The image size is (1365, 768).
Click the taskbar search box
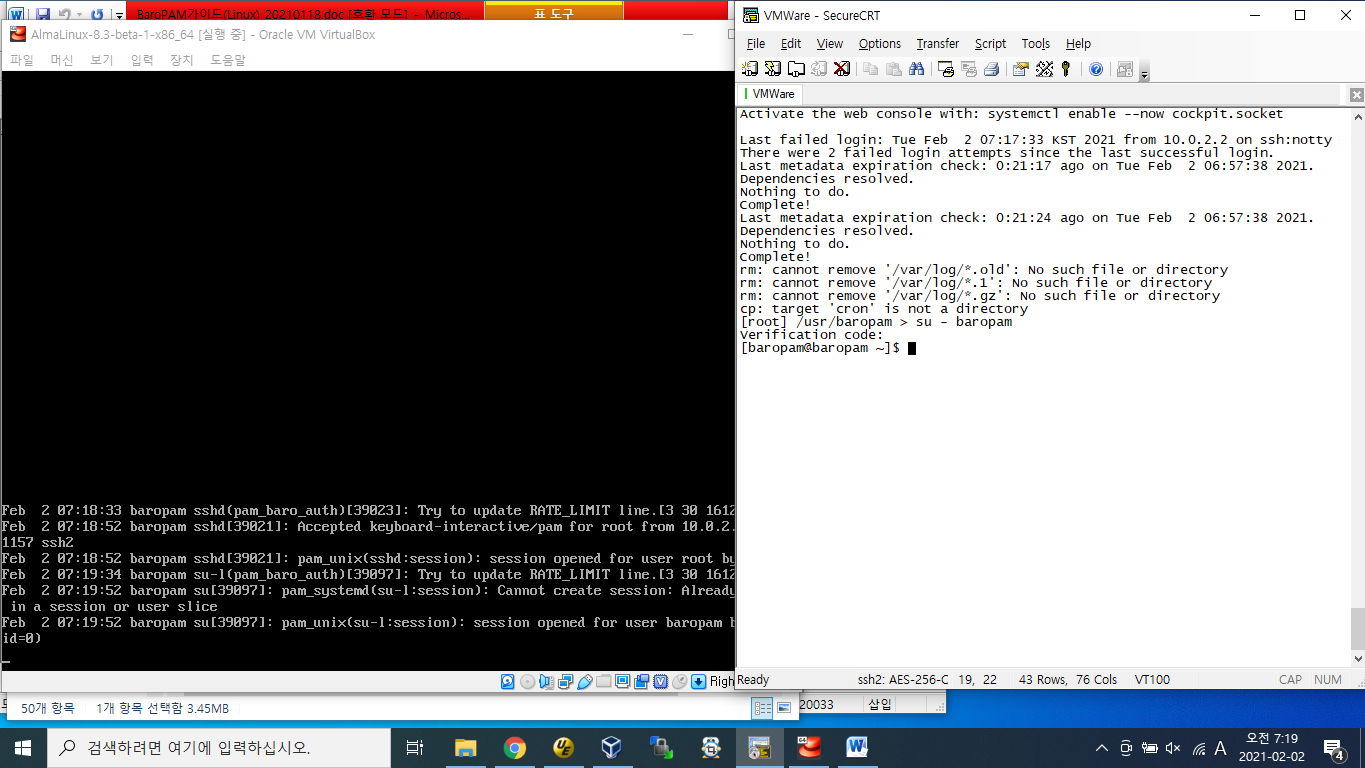pyautogui.click(x=218, y=748)
